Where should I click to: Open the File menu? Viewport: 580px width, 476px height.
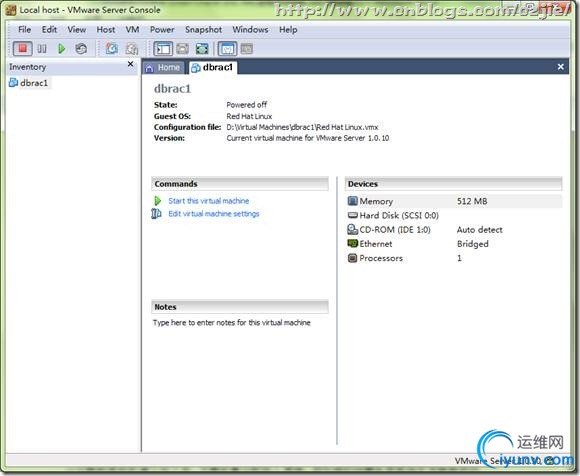click(x=24, y=30)
